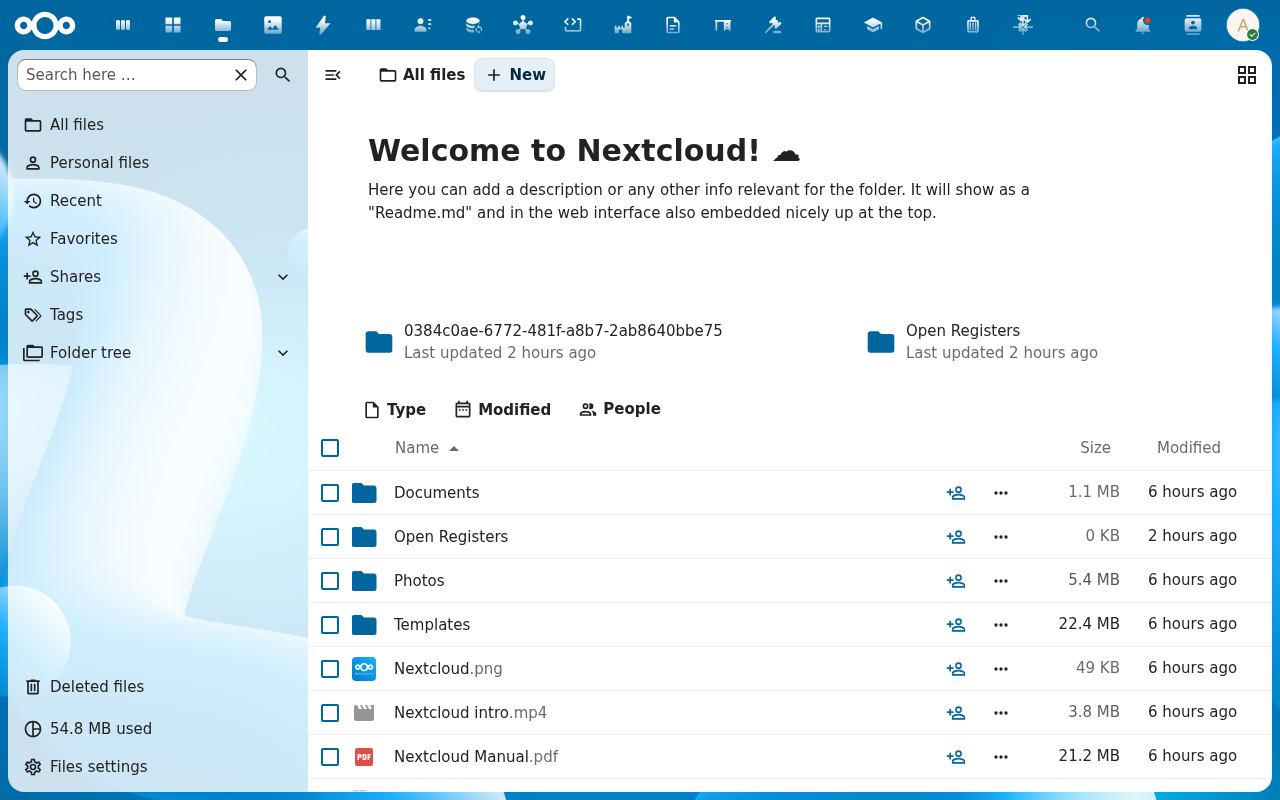This screenshot has height=800, width=1280.
Task: Open the four-square grid app icon
Action: click(x=173, y=25)
